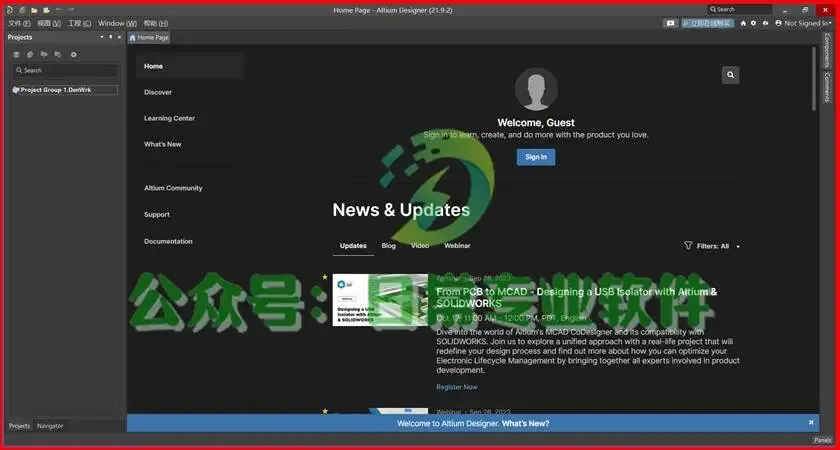Switch to the Navigator panel tab
The width and height of the screenshot is (840, 450).
[50, 426]
